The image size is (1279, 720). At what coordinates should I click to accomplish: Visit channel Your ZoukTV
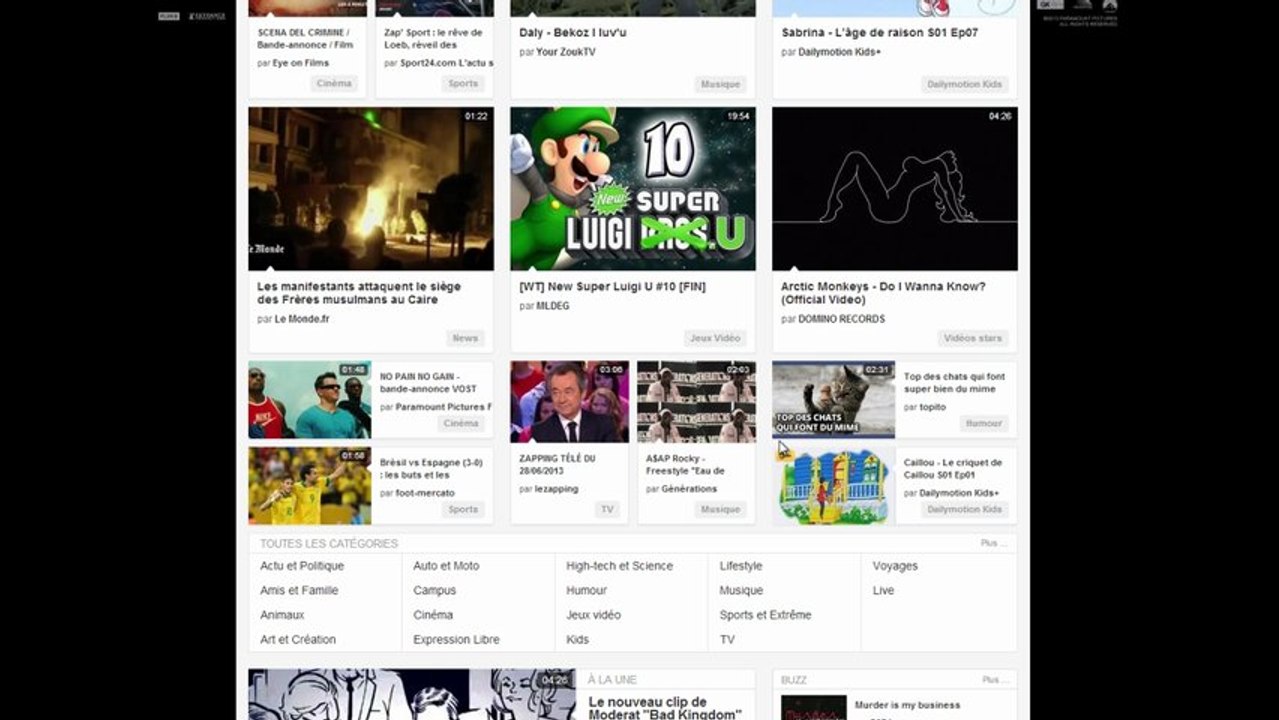coord(565,52)
